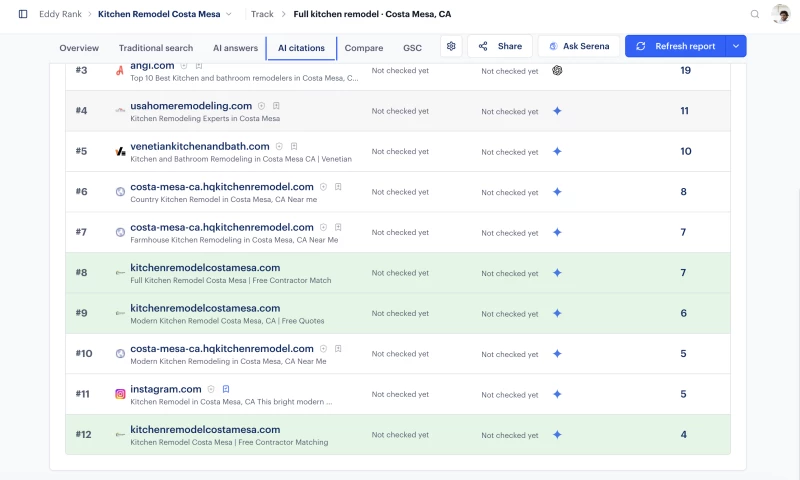Screen dimensions: 800x480
Task: Bookmark the Modern Kitchen Remodeling row #10
Action: tap(338, 349)
